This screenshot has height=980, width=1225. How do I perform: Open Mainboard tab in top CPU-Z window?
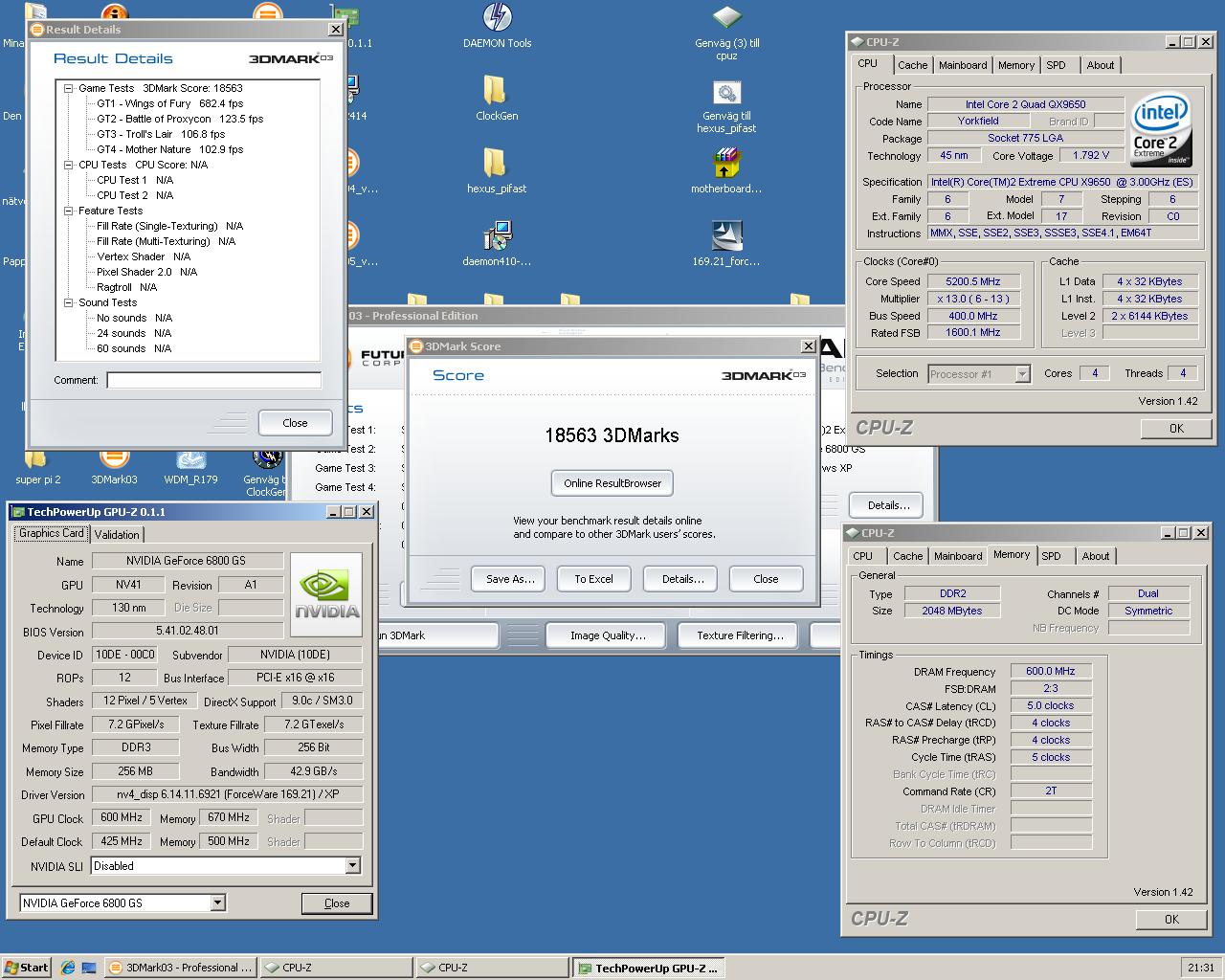coord(963,65)
